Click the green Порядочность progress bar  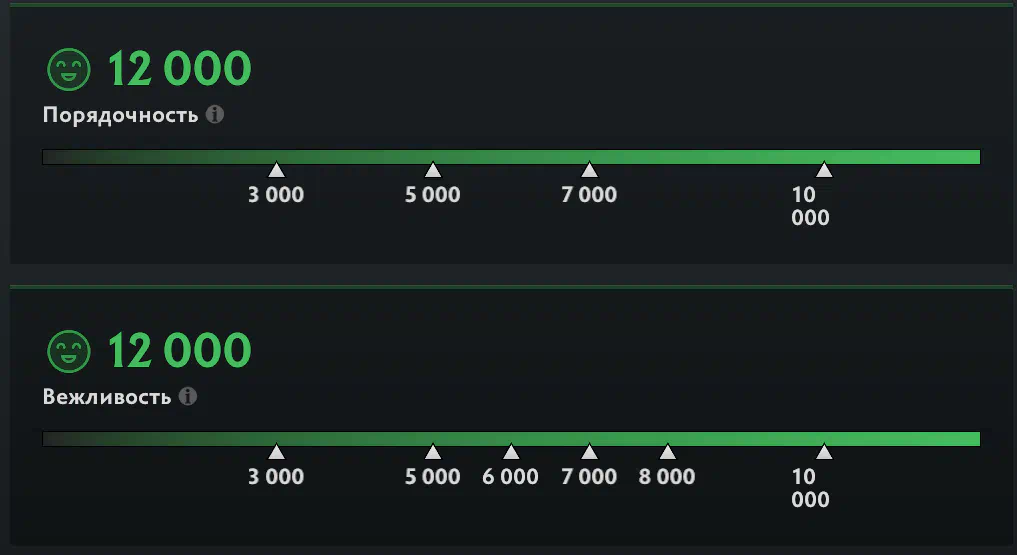point(511,157)
